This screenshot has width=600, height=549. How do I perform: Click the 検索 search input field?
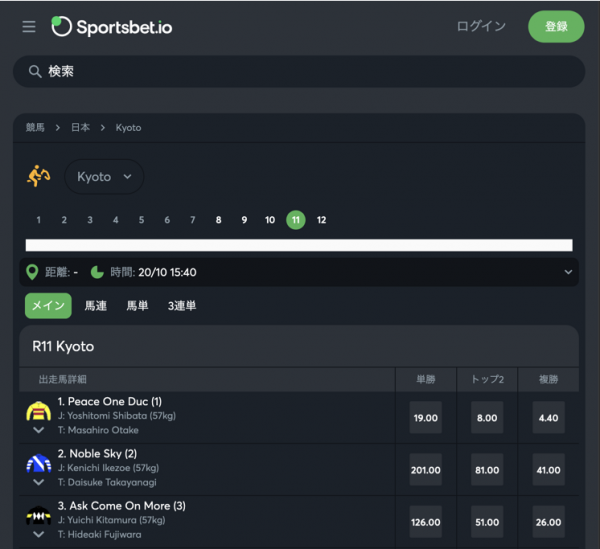[x=299, y=72]
